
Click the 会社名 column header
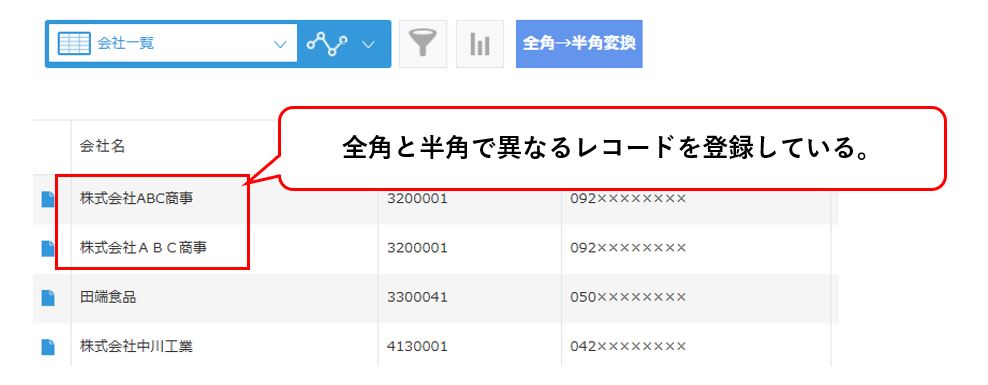pyautogui.click(x=102, y=147)
